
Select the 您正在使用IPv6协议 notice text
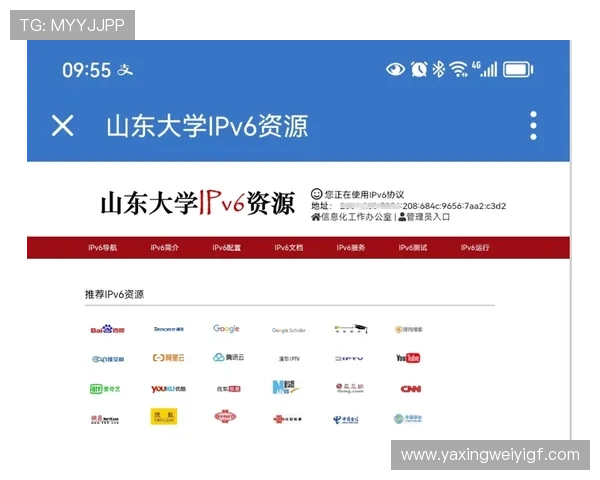click(x=364, y=194)
